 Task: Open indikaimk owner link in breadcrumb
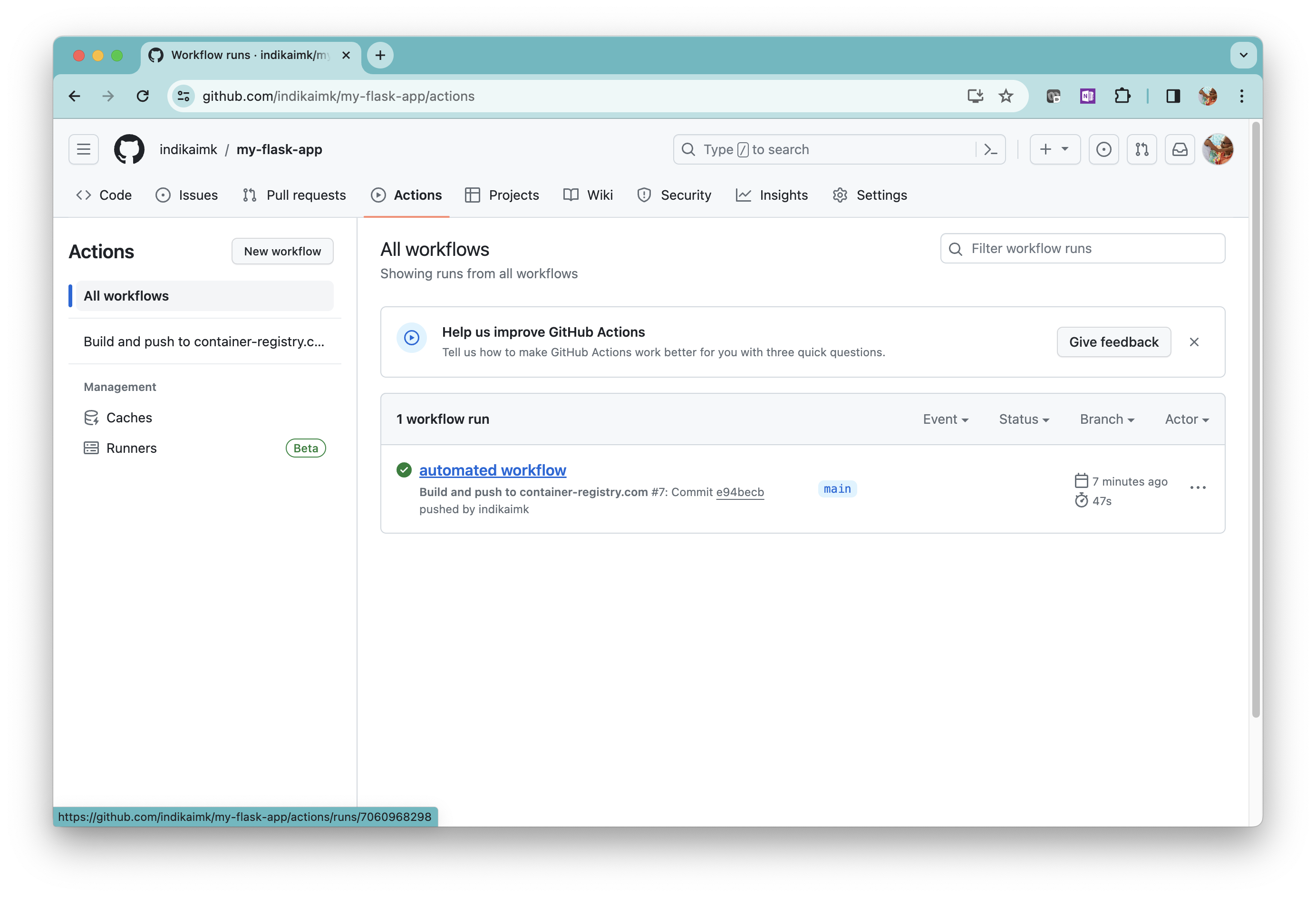point(188,150)
